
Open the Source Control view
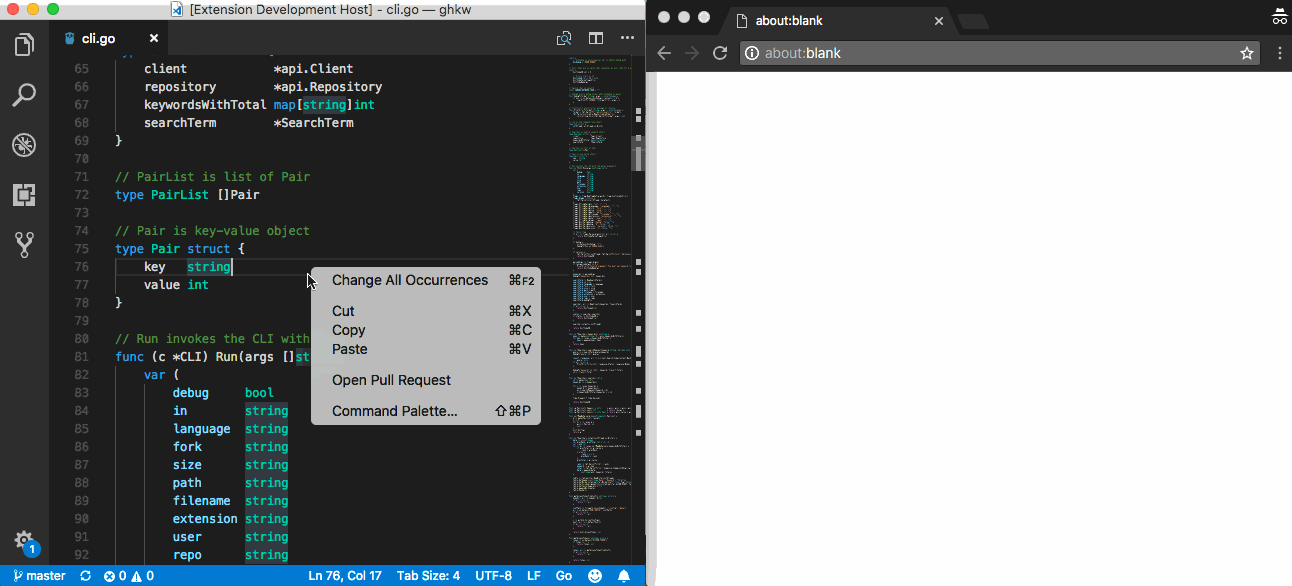coord(24,244)
